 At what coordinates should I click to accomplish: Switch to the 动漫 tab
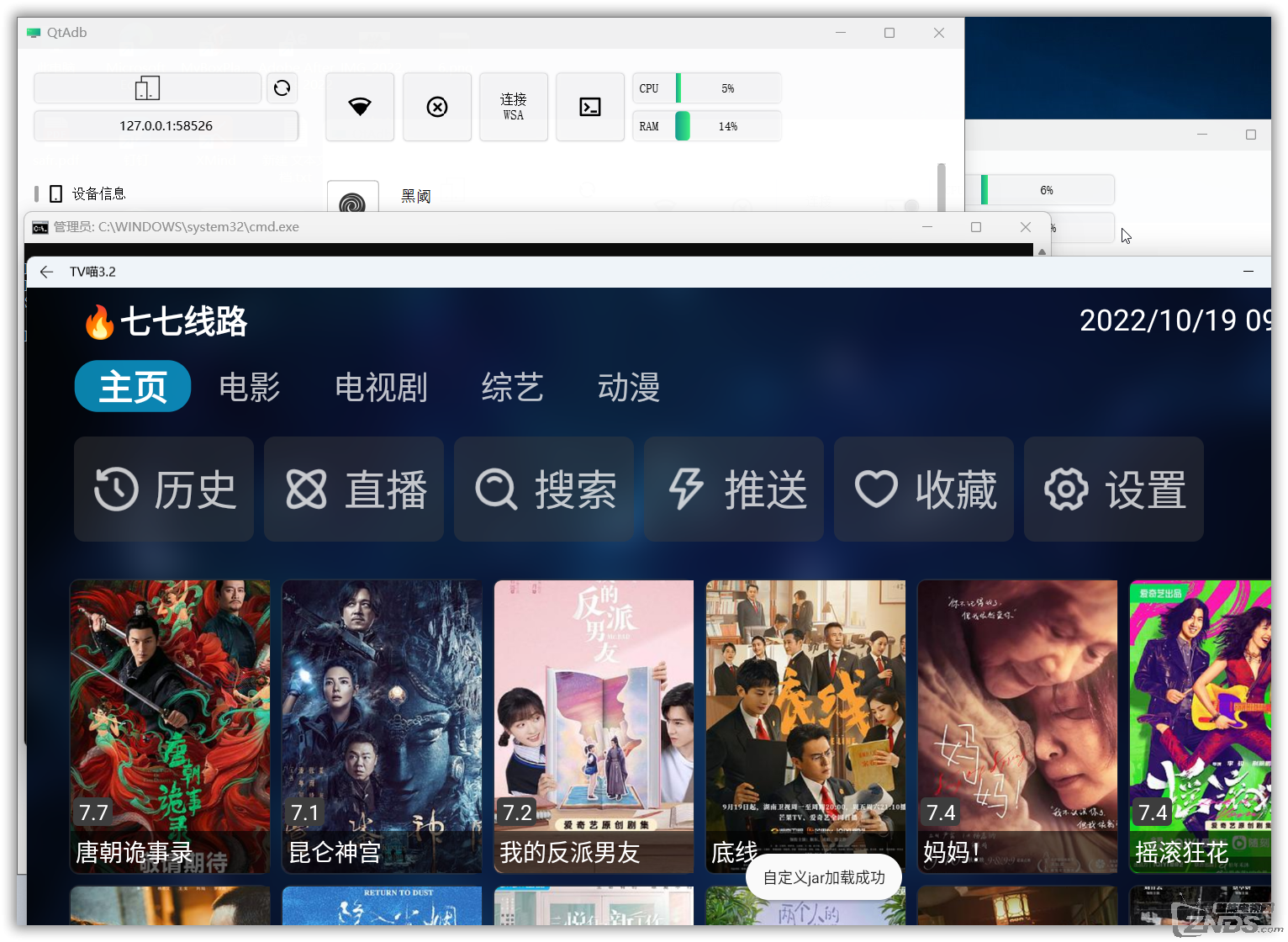(629, 387)
